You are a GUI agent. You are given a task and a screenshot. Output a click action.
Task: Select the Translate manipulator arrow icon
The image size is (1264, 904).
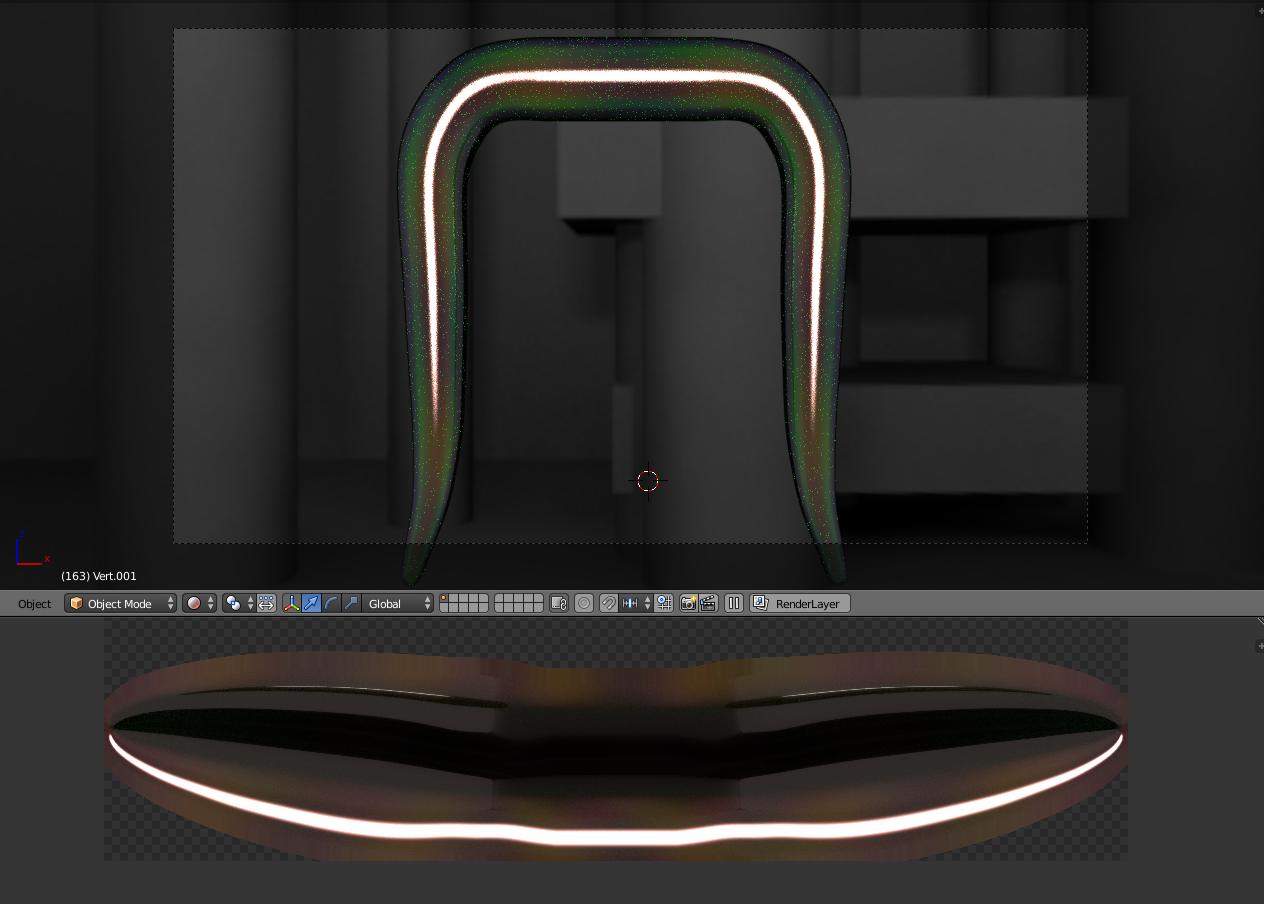pos(313,603)
